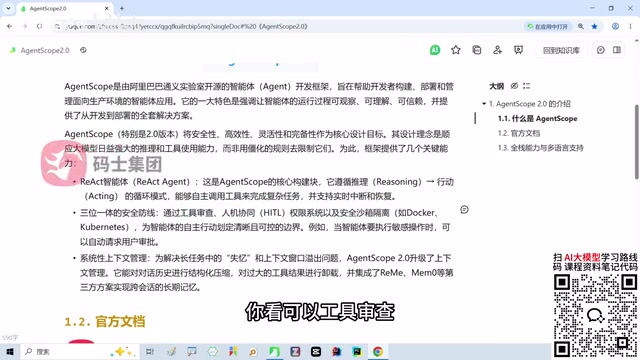This screenshot has width=640, height=360.
Task: Start presentation mode icon
Action: [518, 50]
